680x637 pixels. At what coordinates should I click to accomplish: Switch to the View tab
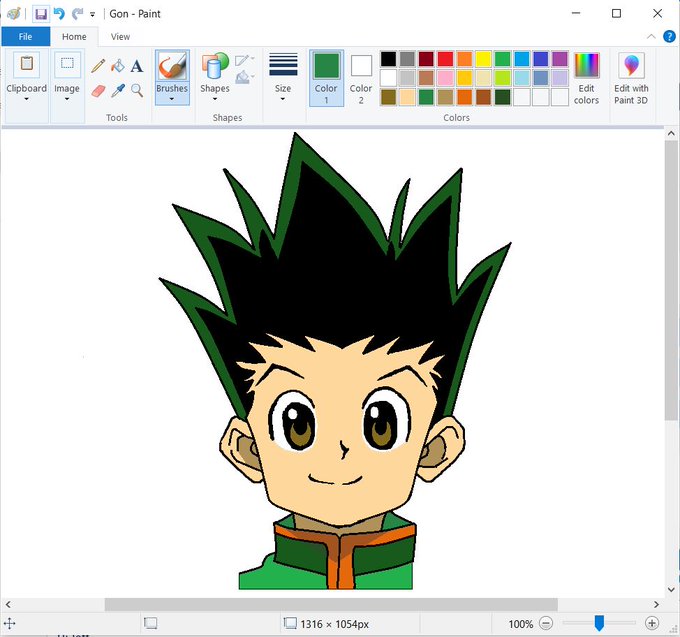point(120,37)
